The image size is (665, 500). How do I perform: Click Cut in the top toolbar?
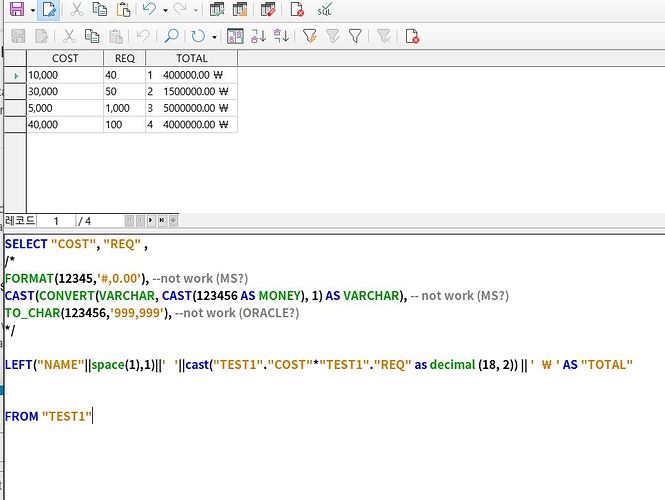[76, 9]
